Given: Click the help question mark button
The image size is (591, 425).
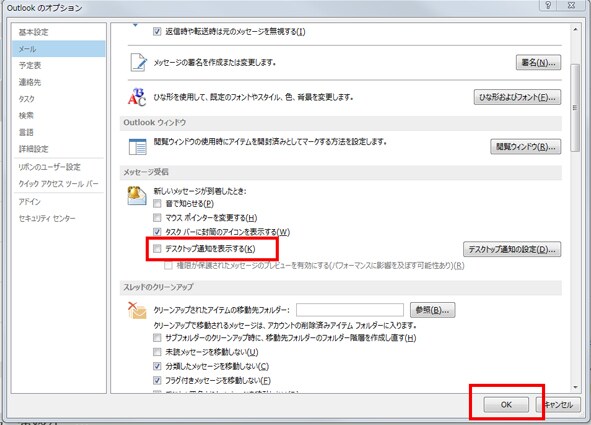Looking at the screenshot, I should pos(548,5).
